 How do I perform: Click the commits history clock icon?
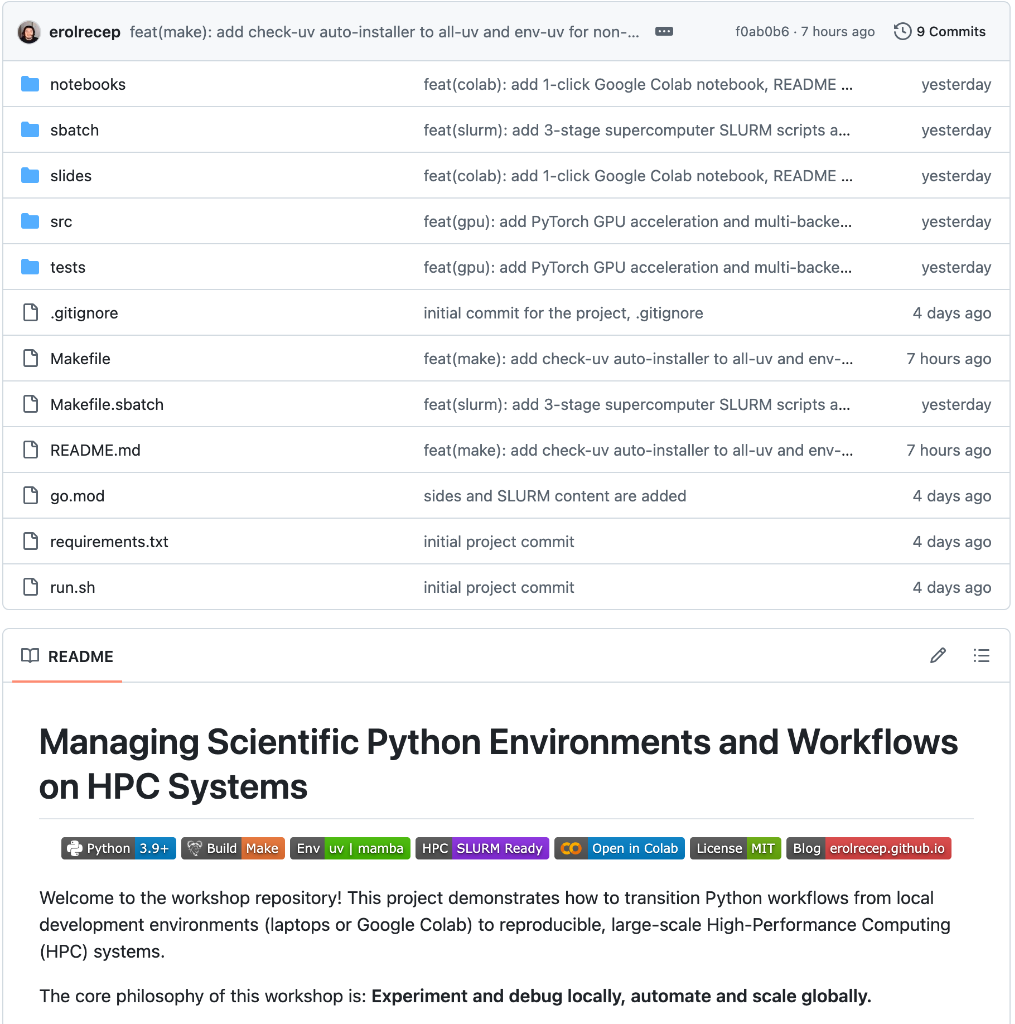(902, 31)
